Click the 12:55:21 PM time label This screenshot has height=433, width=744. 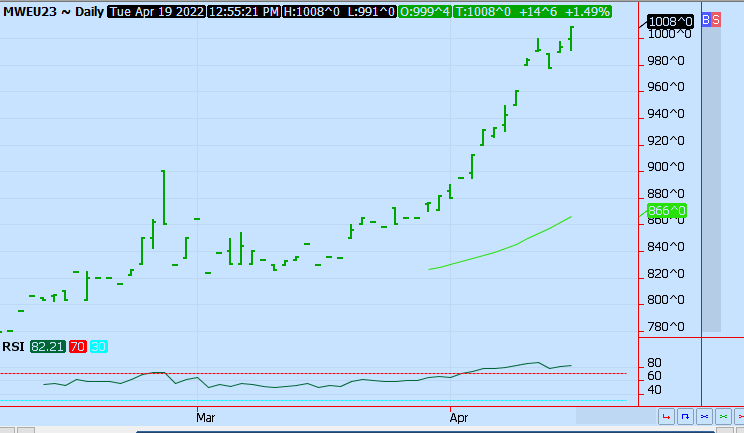coord(244,12)
